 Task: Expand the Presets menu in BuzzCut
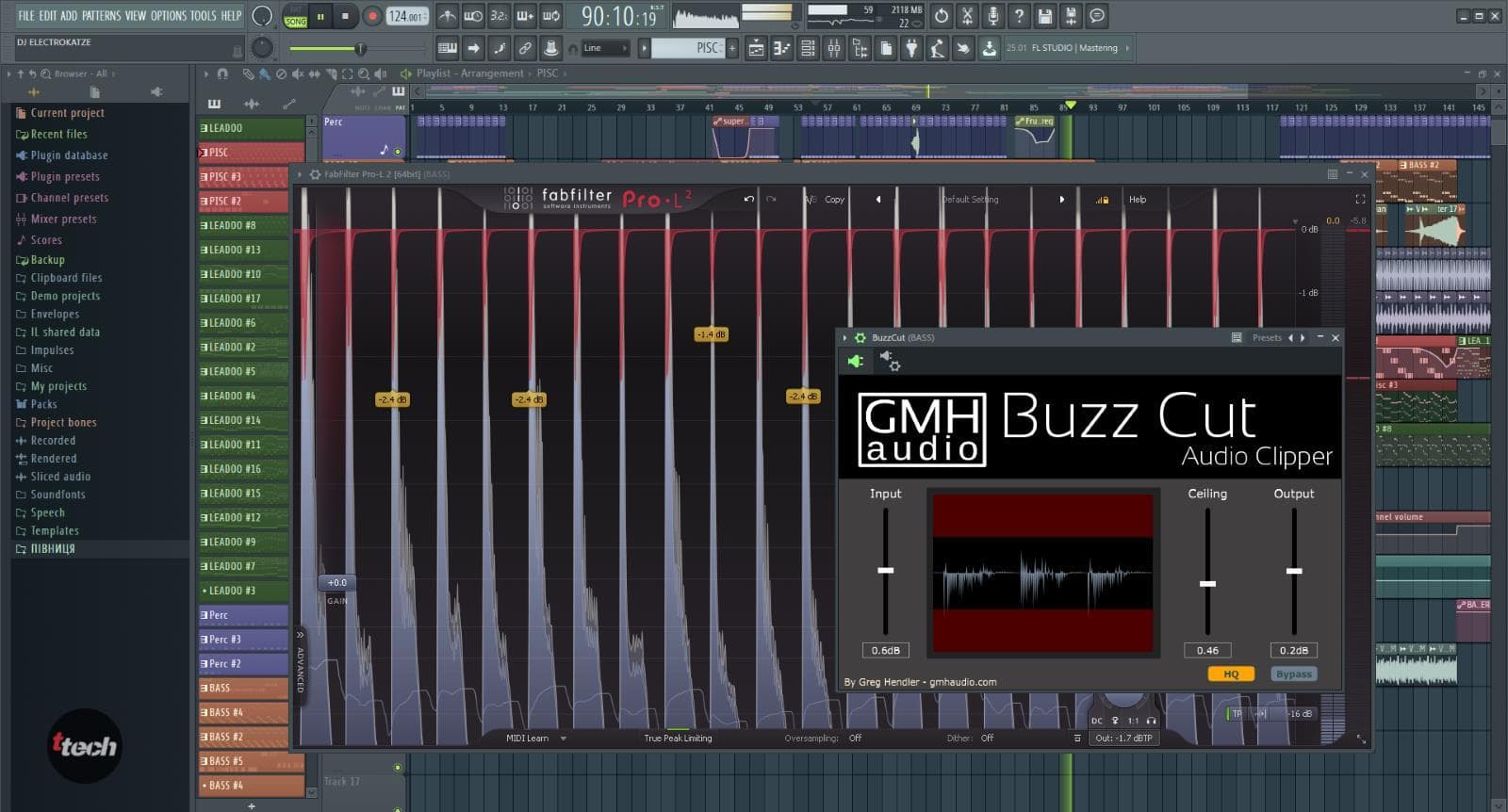point(1266,338)
